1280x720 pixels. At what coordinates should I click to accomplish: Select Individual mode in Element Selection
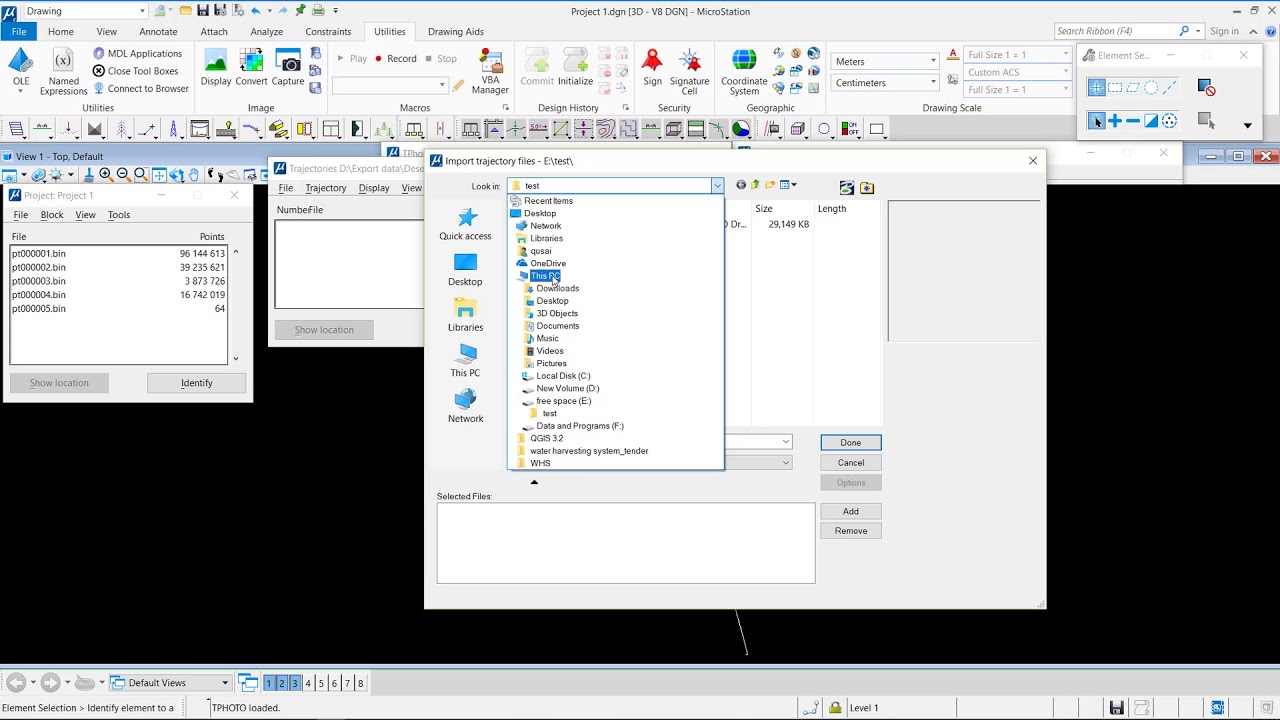tap(1097, 88)
